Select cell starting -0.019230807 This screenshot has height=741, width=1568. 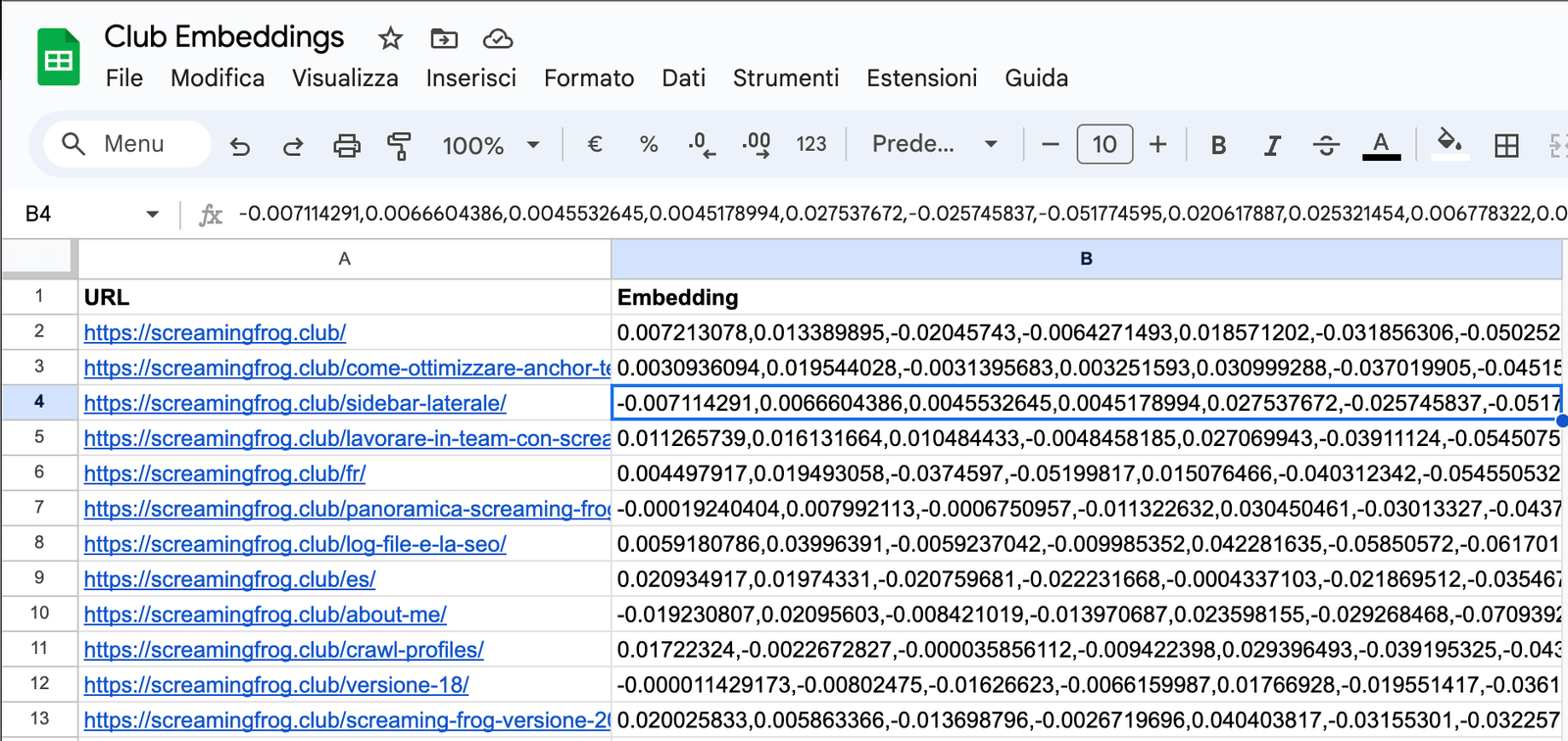(1086, 615)
